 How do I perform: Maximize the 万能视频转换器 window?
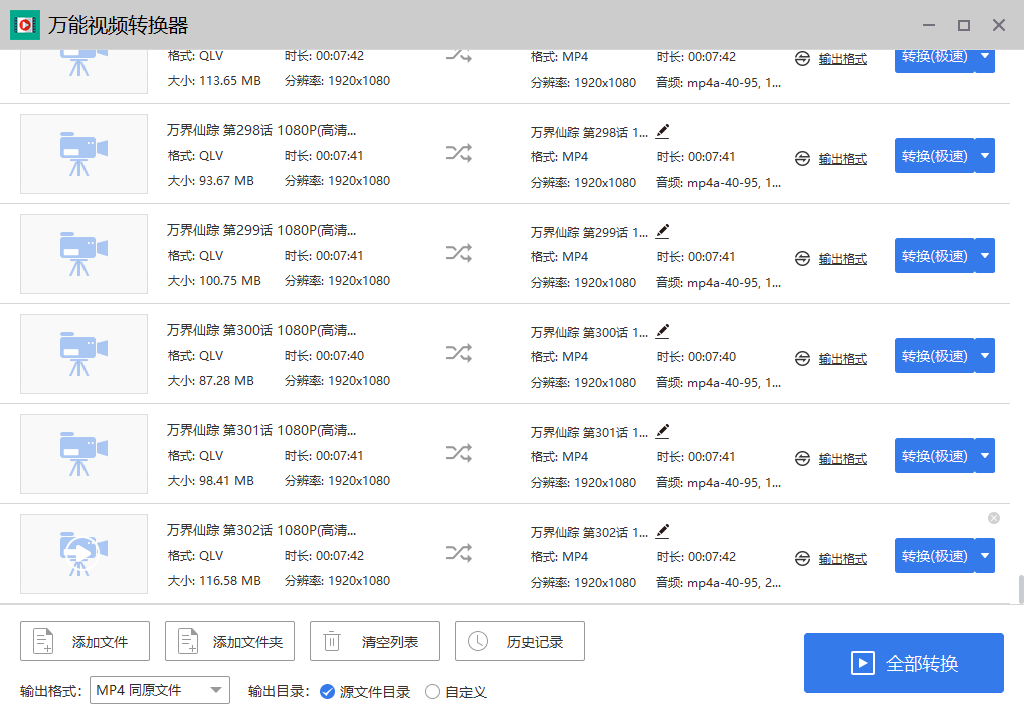(x=964, y=25)
